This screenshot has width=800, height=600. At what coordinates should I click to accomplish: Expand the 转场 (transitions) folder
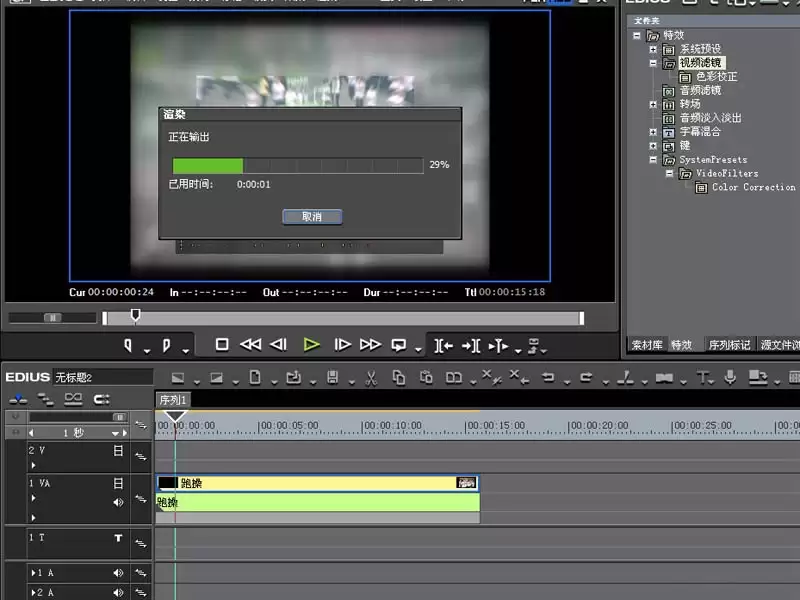pos(653,105)
